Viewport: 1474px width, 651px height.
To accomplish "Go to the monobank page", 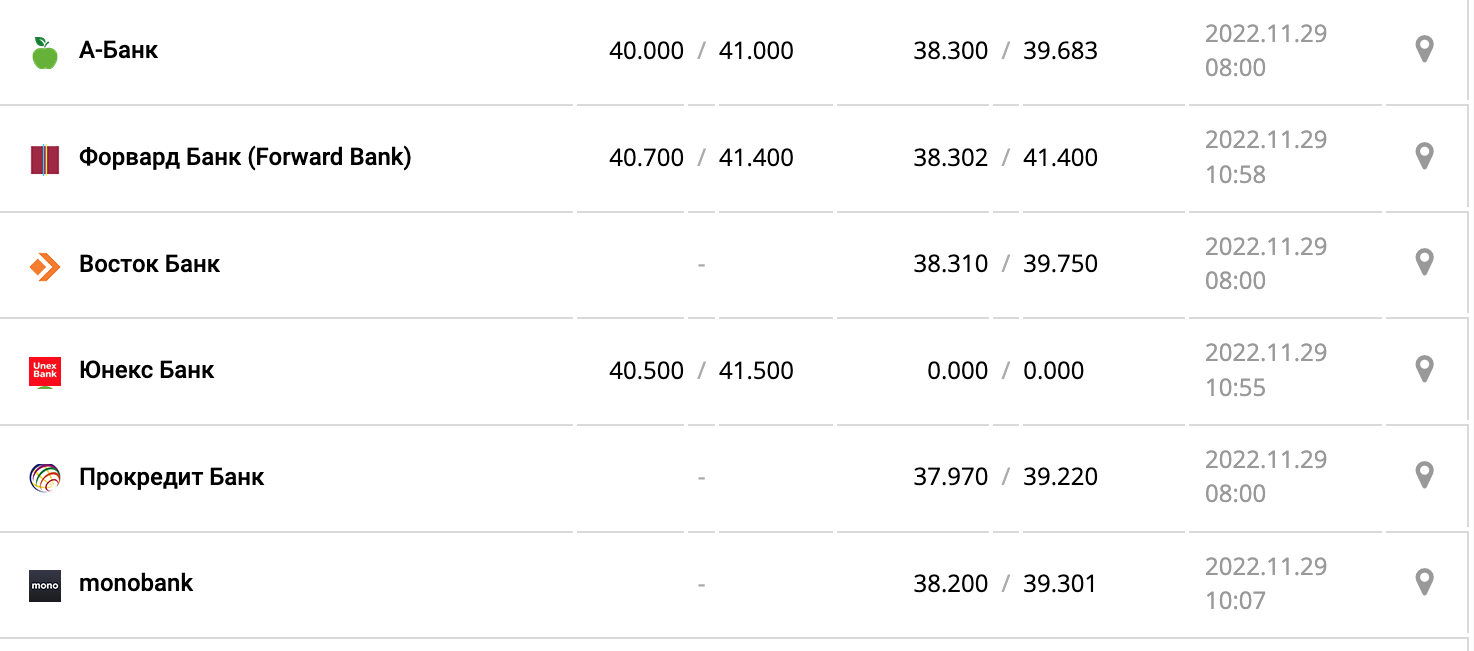I will click(135, 583).
